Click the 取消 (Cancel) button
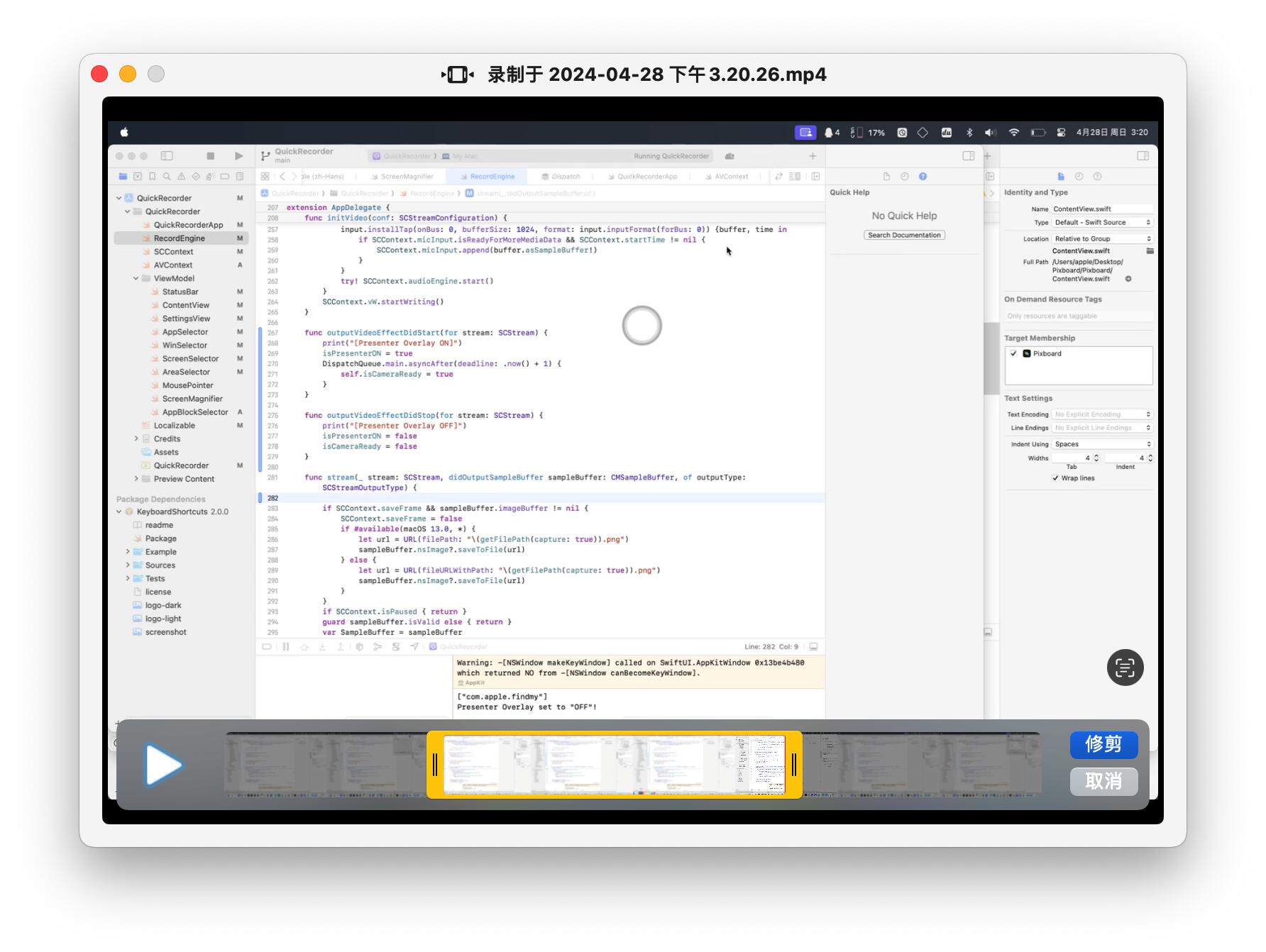The image size is (1266, 952). [x=1103, y=781]
